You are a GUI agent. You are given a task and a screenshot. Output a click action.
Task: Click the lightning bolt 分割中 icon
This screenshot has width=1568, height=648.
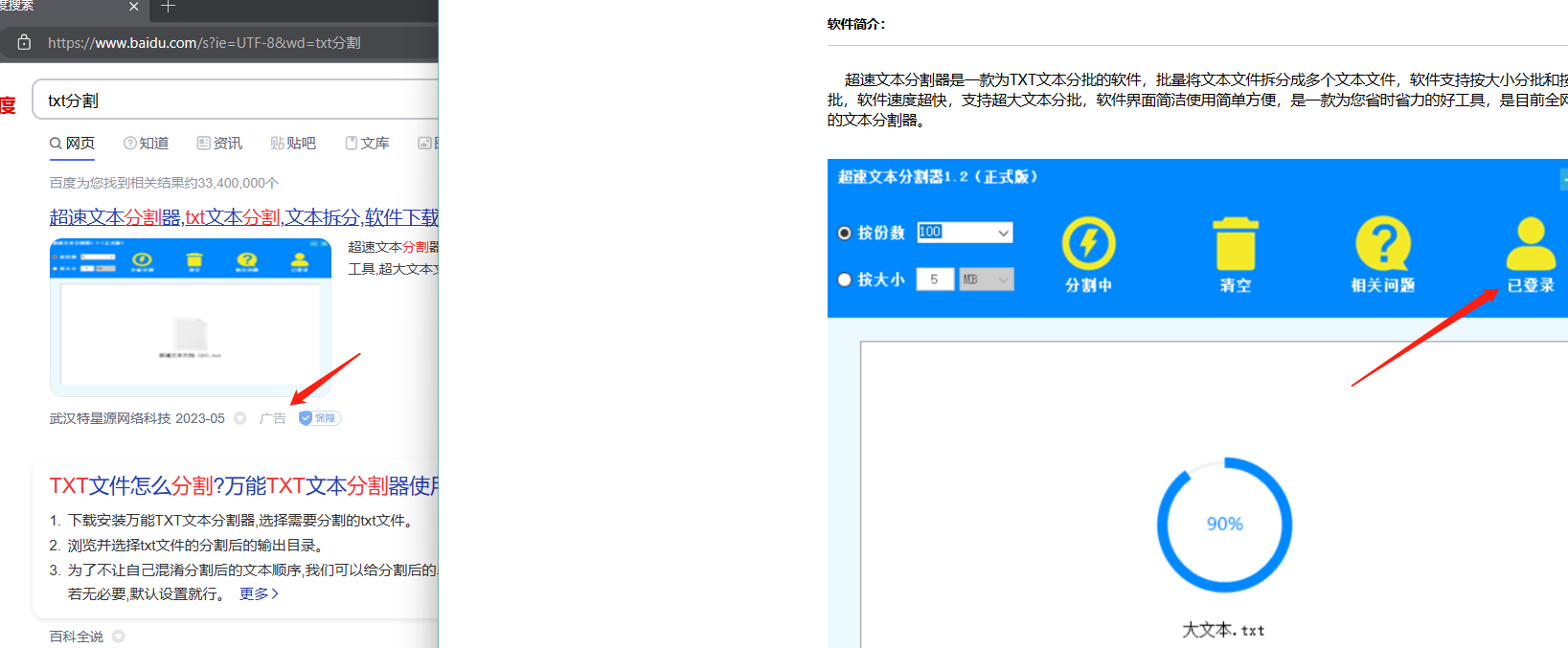coord(1088,244)
